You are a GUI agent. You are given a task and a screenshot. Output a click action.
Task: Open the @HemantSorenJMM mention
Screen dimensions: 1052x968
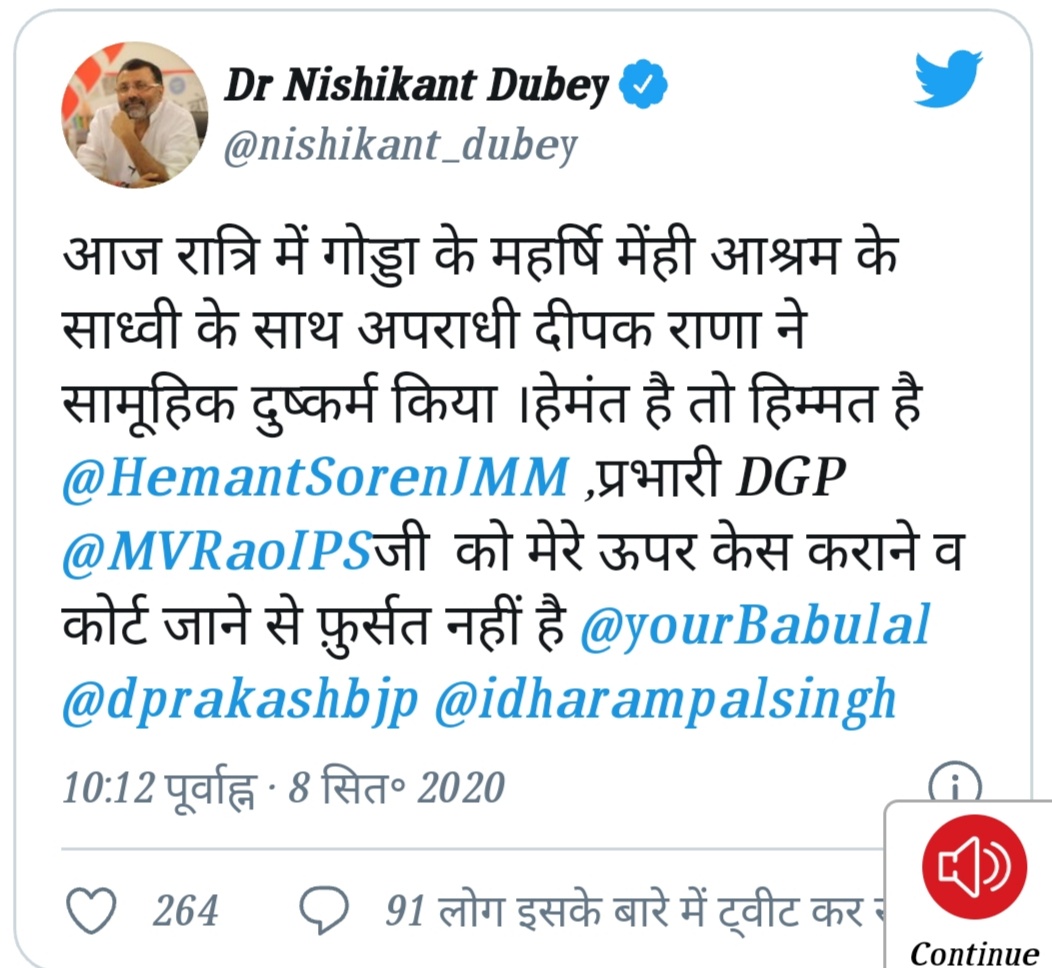click(315, 478)
